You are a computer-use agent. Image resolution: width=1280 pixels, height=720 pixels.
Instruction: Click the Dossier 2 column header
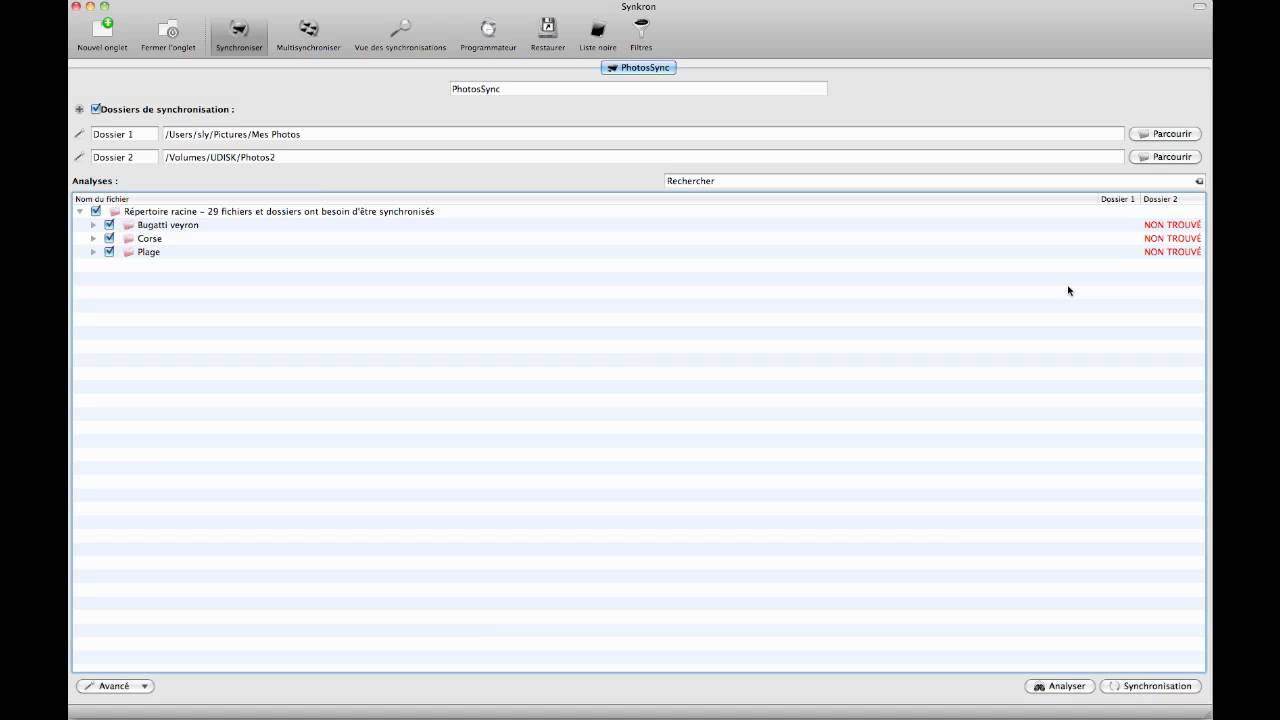pos(1172,199)
